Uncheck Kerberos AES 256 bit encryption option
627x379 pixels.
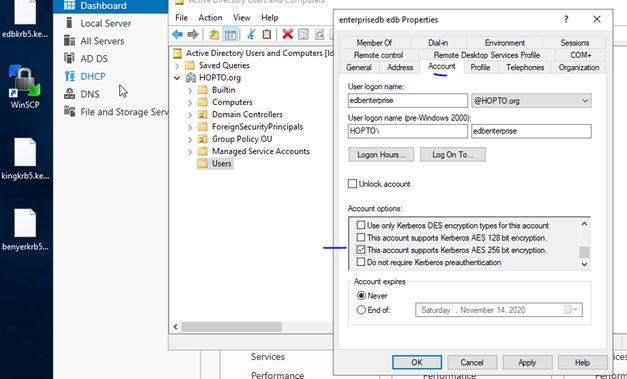[361, 250]
